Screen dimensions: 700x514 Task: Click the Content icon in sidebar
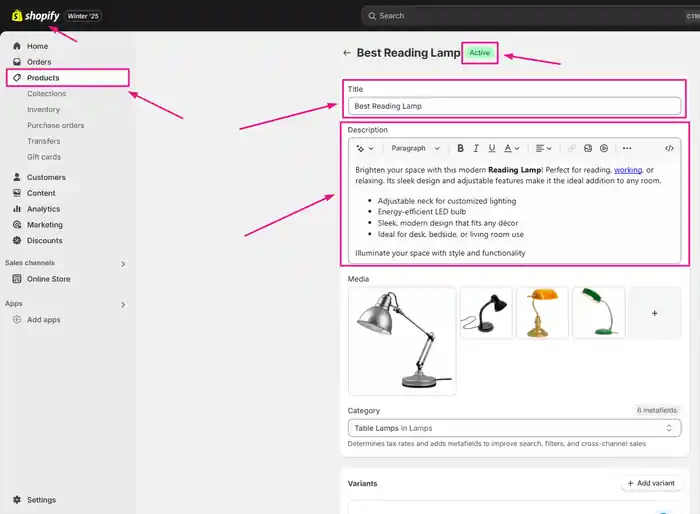(x=17, y=193)
